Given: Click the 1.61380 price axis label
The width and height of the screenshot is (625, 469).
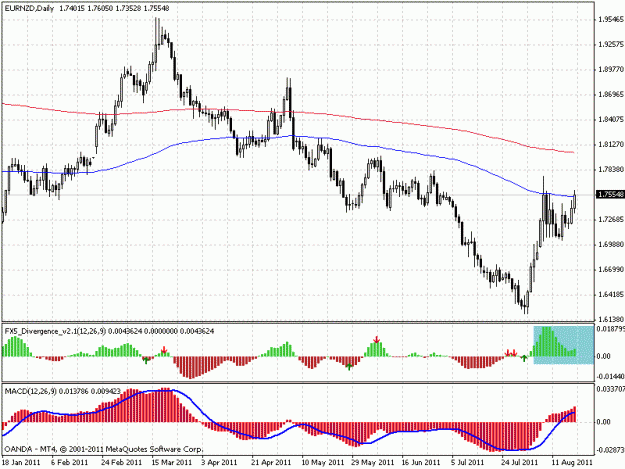Looking at the screenshot, I should click(x=611, y=319).
